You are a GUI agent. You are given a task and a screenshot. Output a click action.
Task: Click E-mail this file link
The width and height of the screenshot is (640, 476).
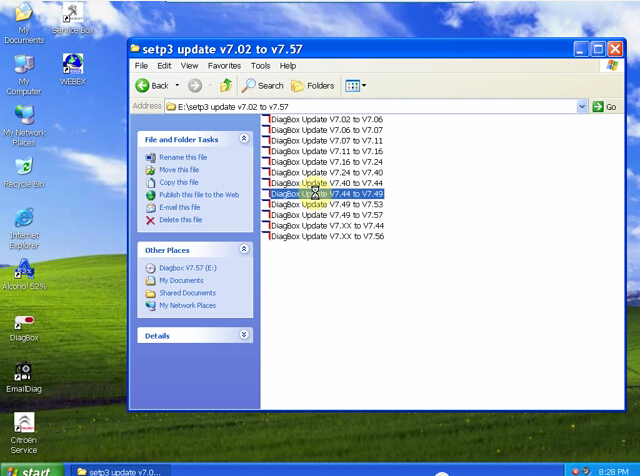click(180, 207)
